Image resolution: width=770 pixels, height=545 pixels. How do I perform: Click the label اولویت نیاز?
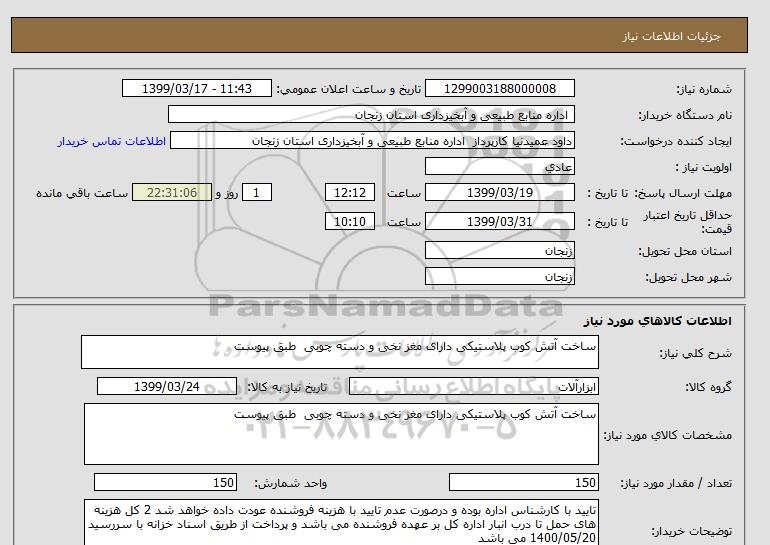coord(704,167)
